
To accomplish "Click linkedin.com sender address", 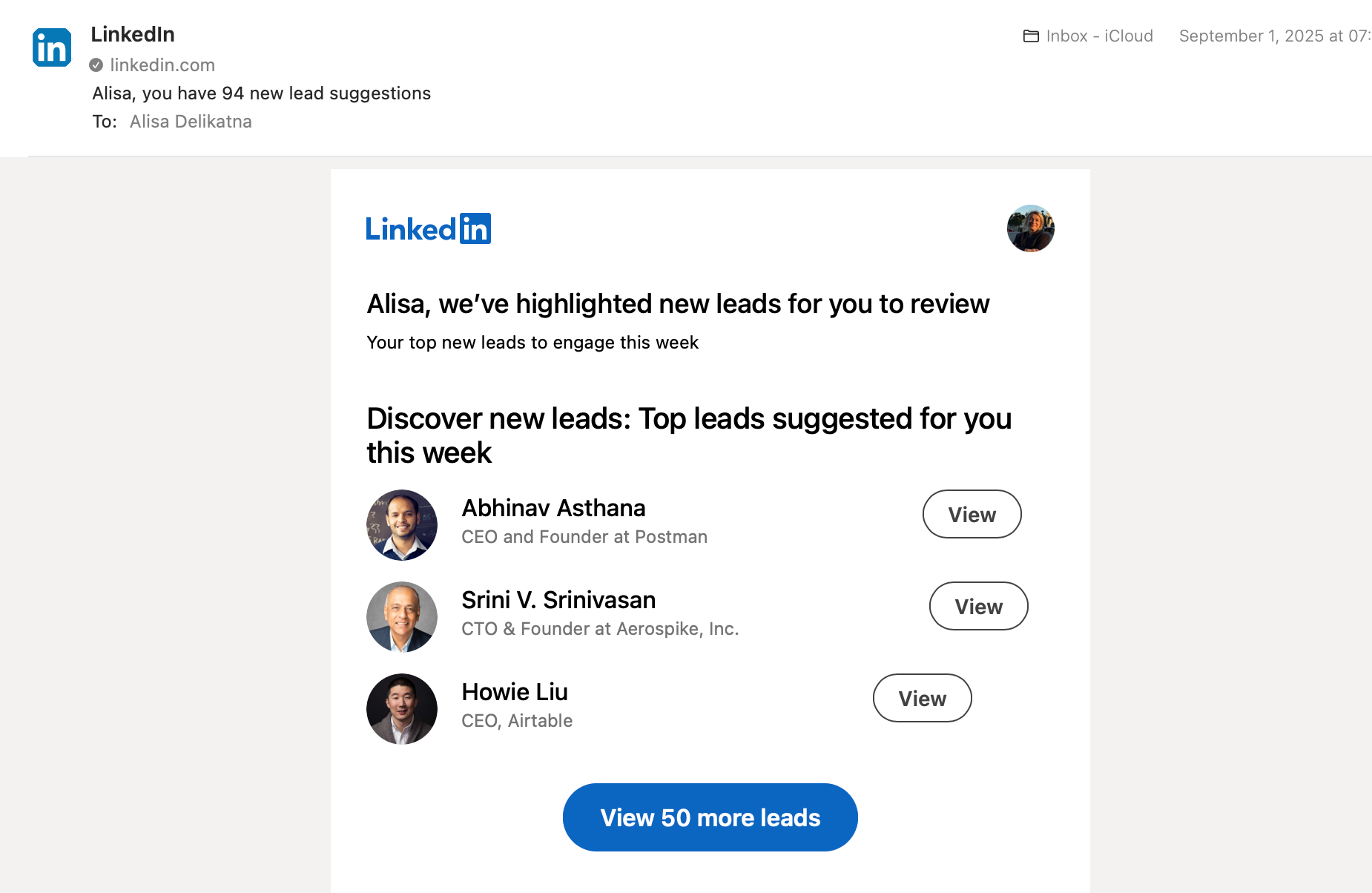I will tap(162, 65).
